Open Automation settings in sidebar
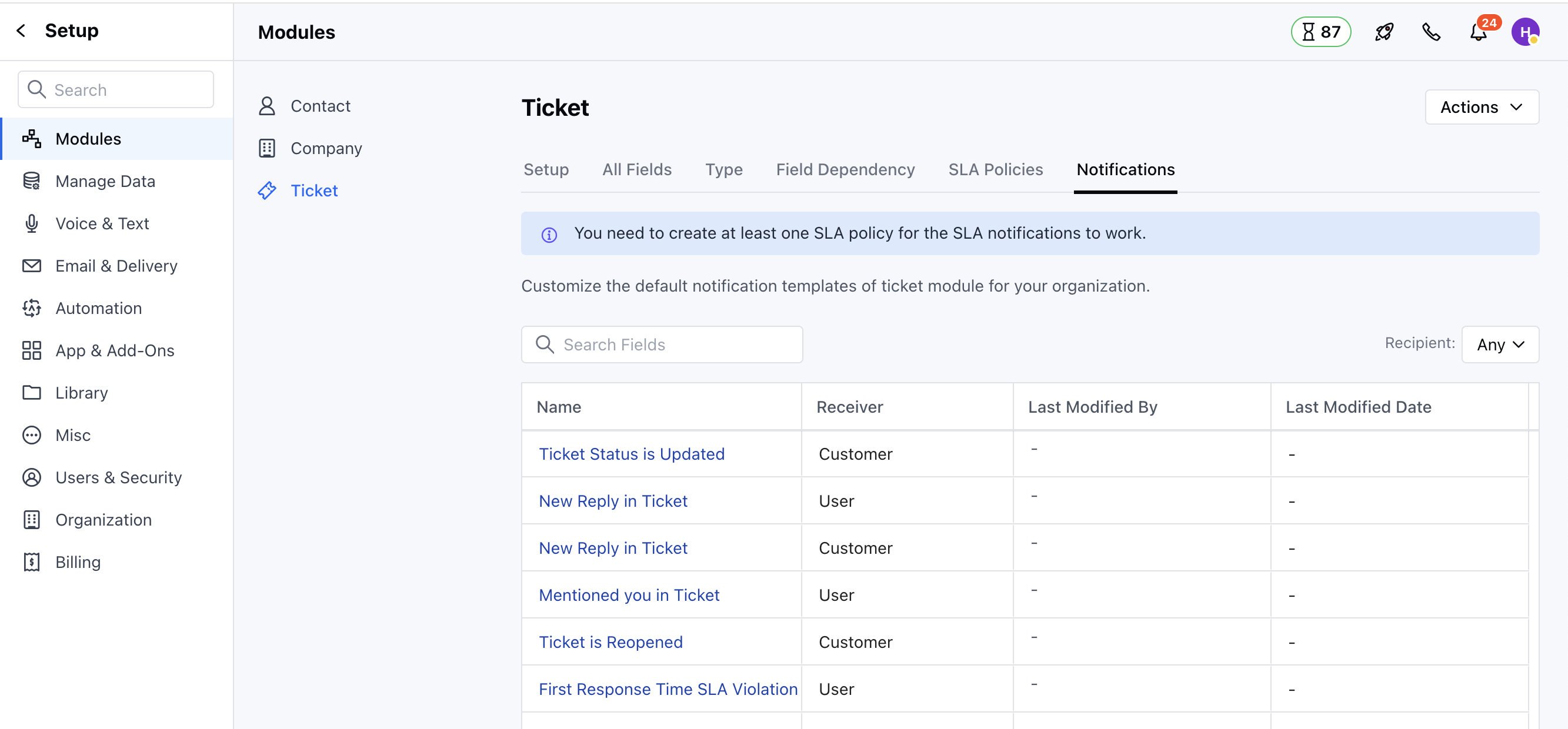 [98, 308]
